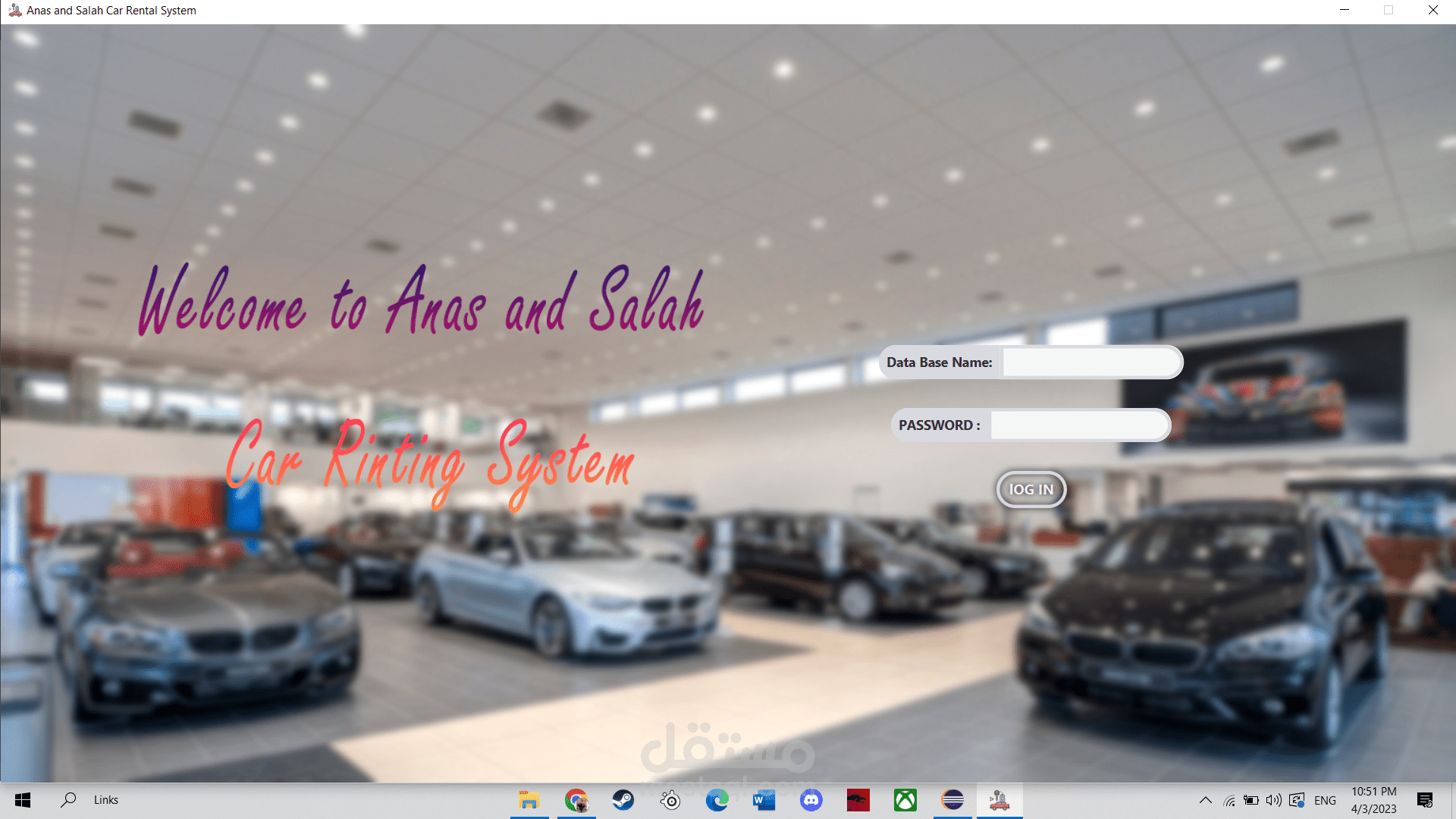Click the Links toolbar label in taskbar
The height and width of the screenshot is (819, 1456).
tap(106, 800)
